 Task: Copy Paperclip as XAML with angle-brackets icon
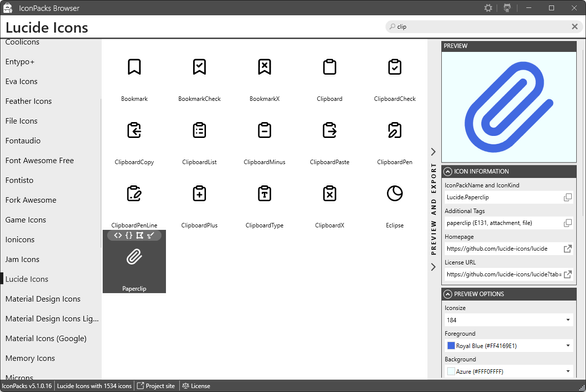point(118,235)
